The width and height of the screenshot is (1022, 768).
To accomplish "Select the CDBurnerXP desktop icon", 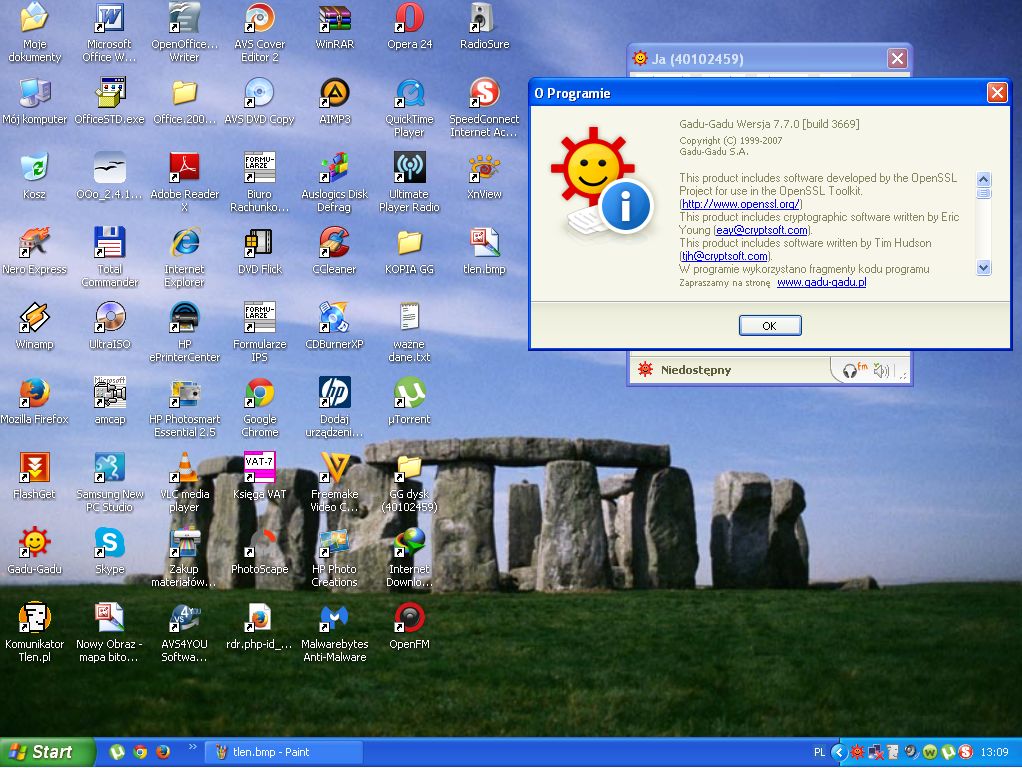I will pos(334,326).
